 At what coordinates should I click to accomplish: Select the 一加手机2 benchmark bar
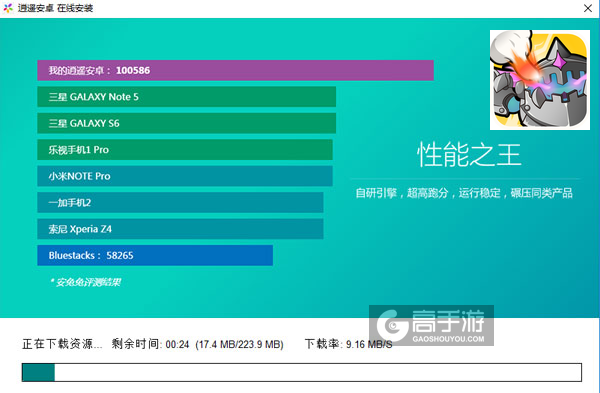[180, 202]
